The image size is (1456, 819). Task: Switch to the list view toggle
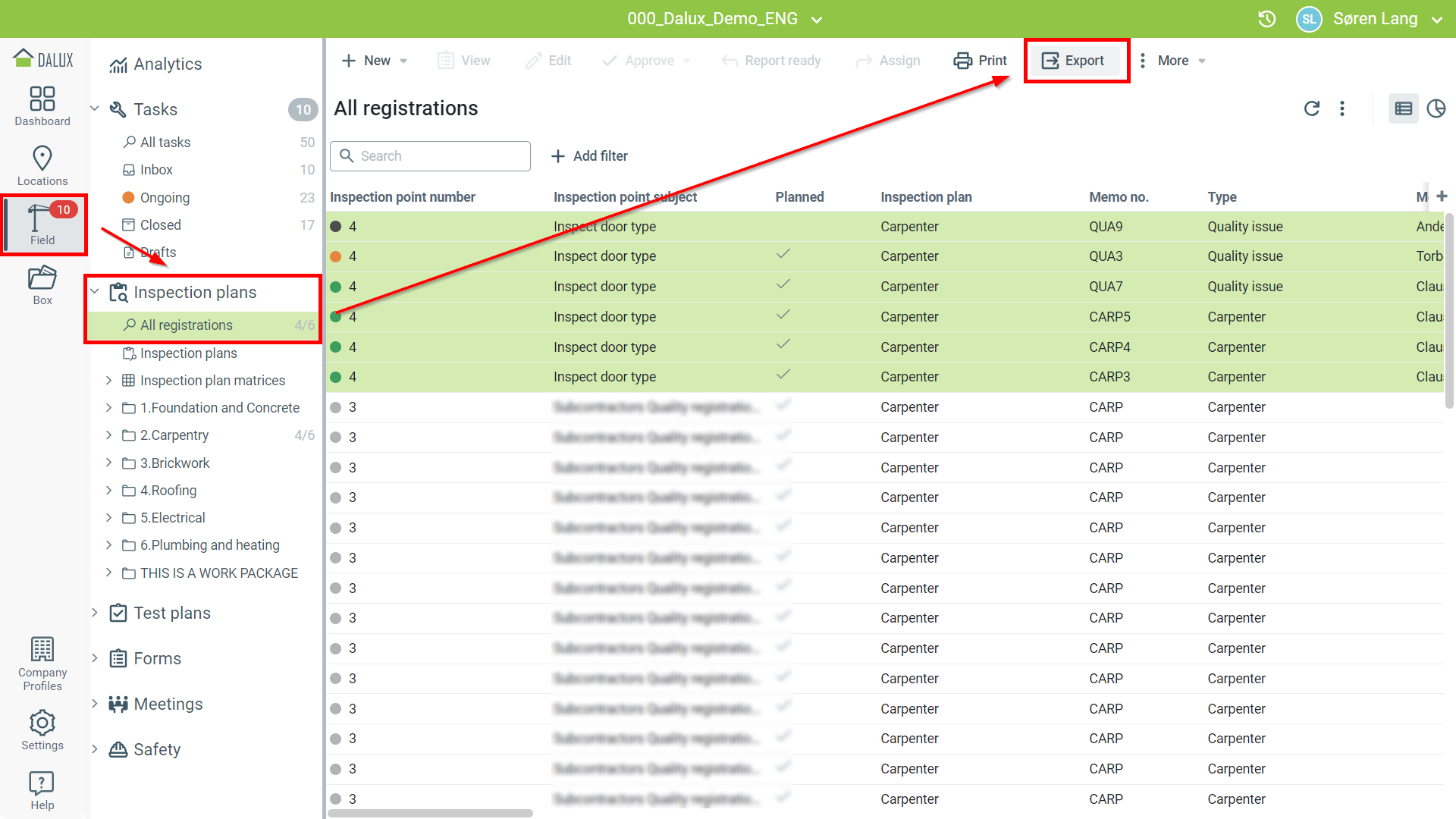click(x=1403, y=108)
